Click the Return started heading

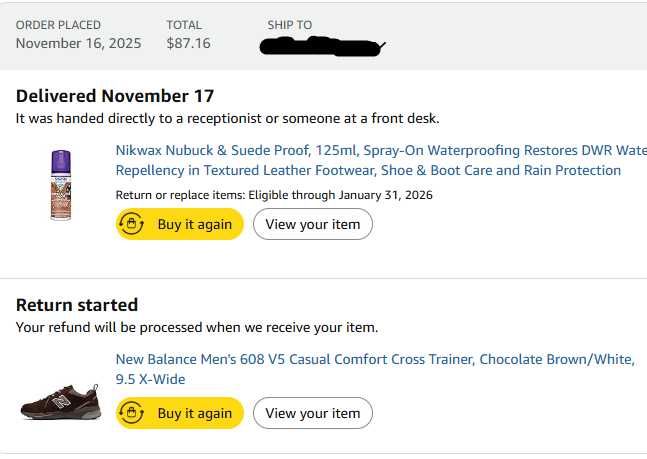click(77, 304)
